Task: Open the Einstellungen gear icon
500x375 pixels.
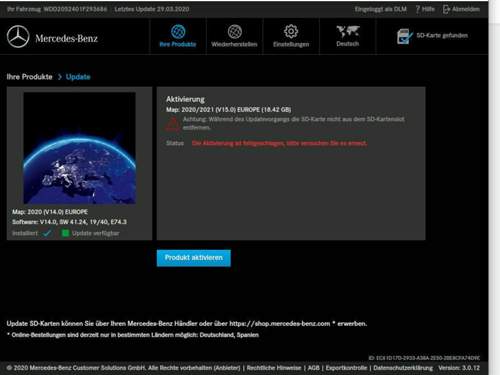Action: pyautogui.click(x=291, y=31)
